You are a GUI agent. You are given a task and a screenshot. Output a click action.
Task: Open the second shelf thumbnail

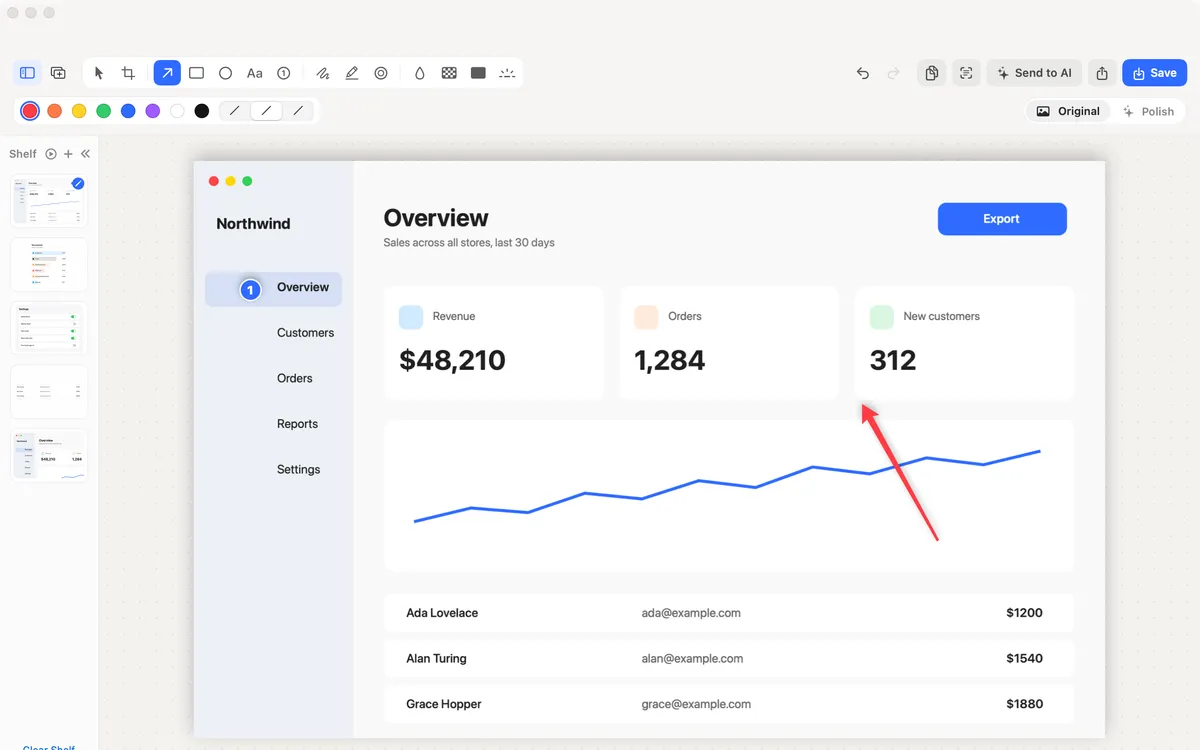pyautogui.click(x=49, y=265)
